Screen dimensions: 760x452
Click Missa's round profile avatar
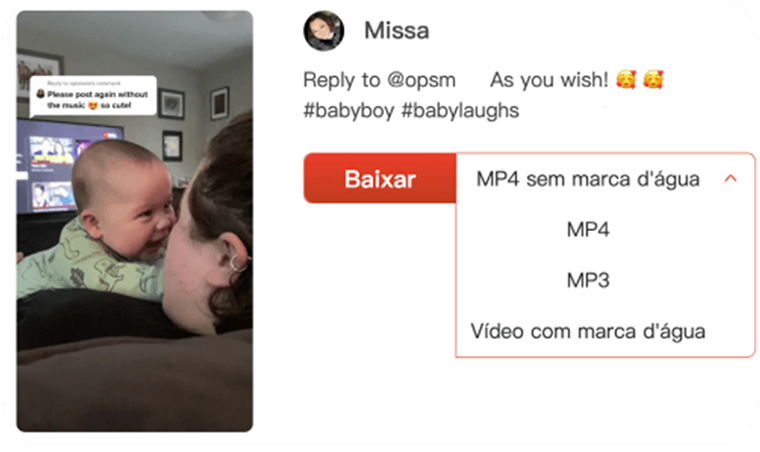[324, 31]
